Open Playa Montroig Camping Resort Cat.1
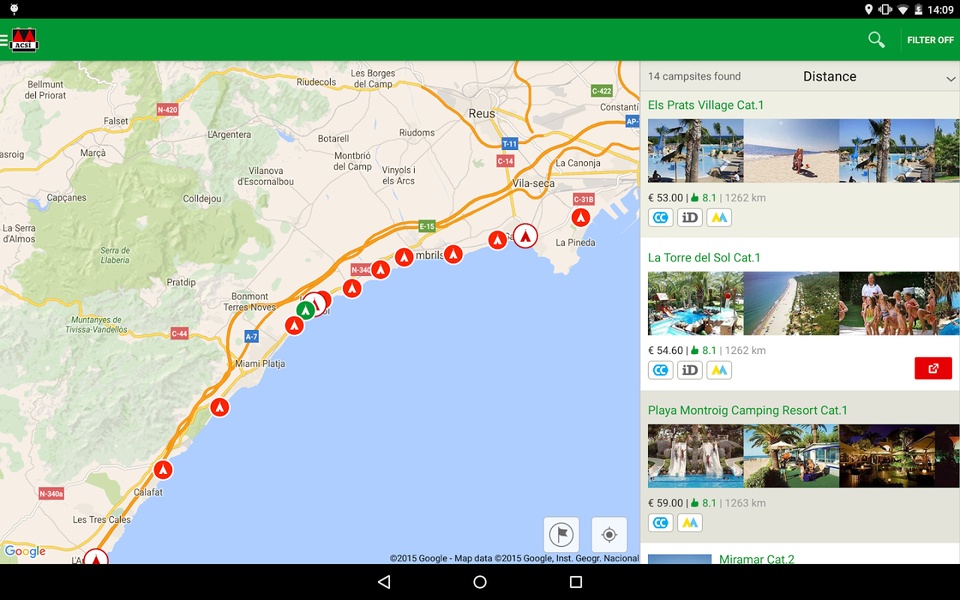960x600 pixels. (x=747, y=410)
